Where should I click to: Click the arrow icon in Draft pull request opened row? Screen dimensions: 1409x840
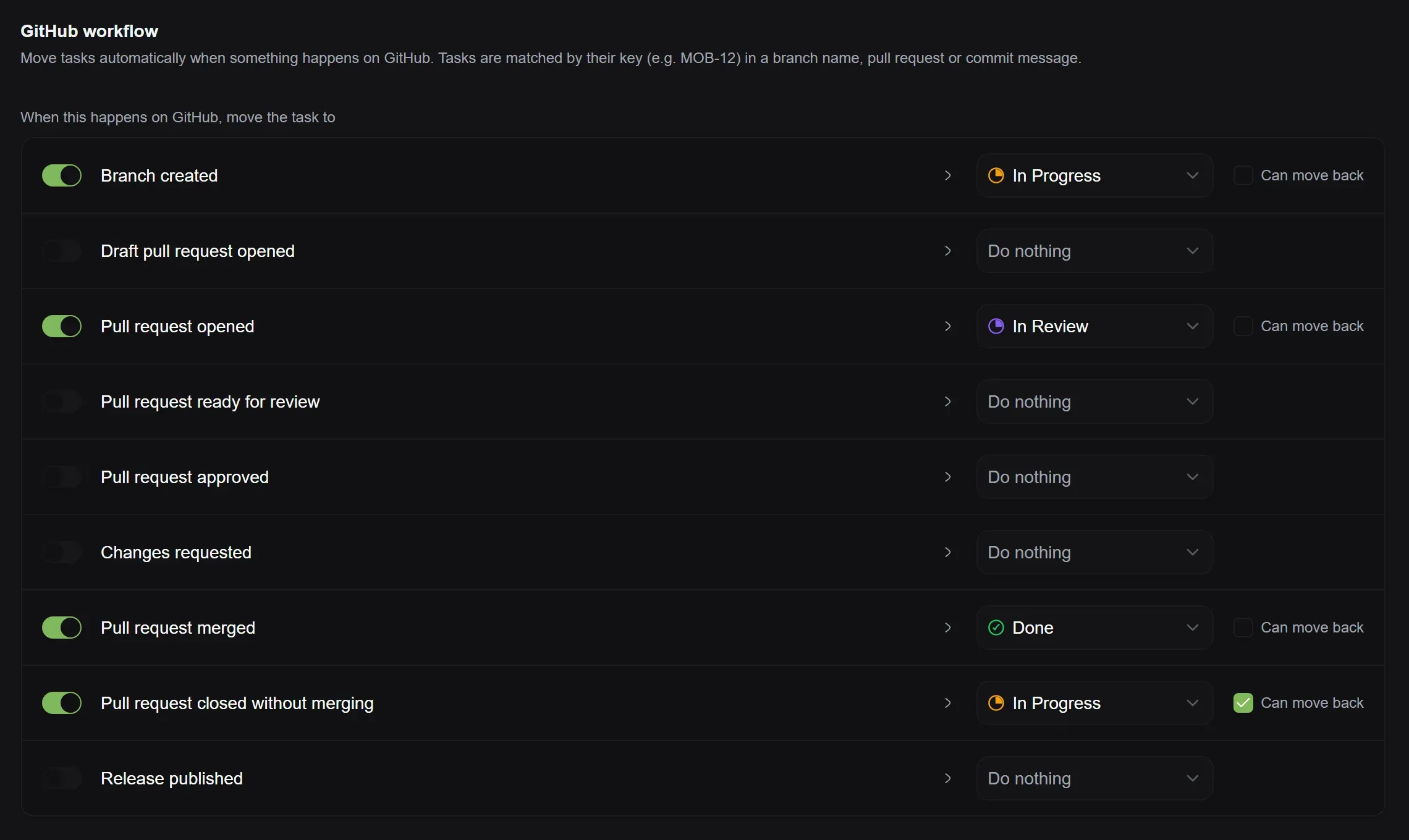948,251
